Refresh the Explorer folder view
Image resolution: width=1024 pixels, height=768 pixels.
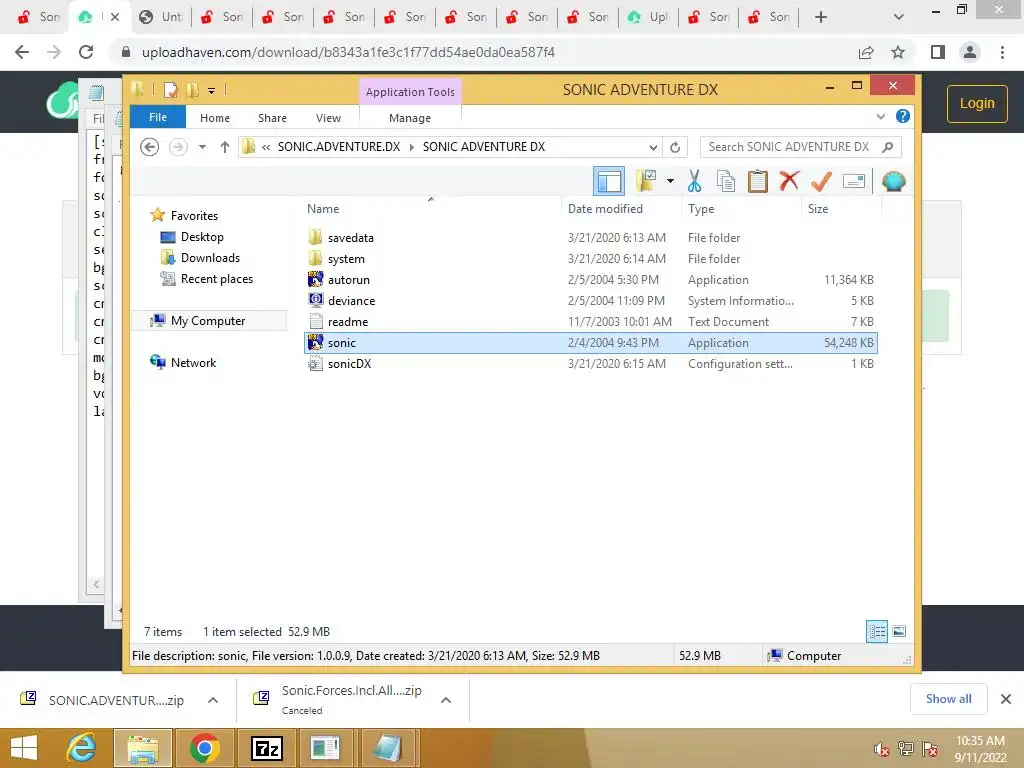(x=675, y=147)
